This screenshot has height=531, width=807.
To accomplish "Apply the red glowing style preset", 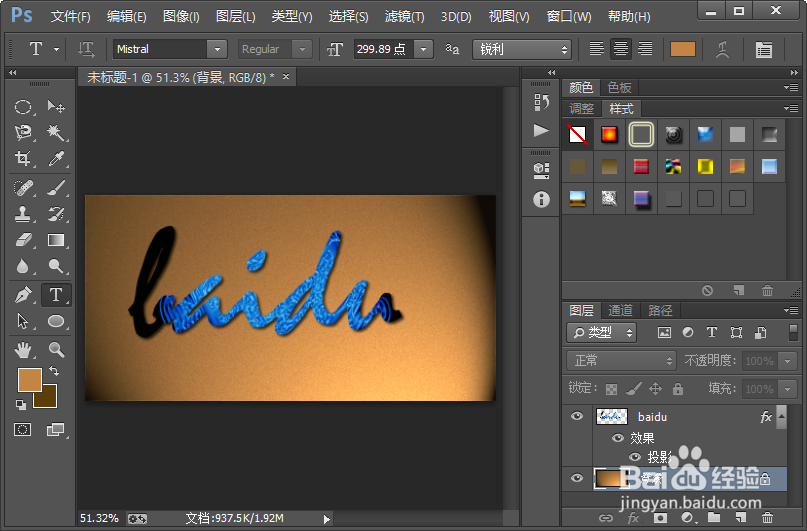I will 609,135.
